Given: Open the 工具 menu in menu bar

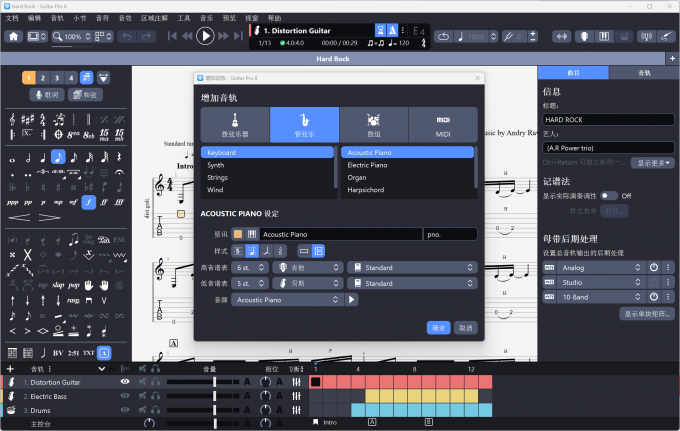Looking at the screenshot, I should tap(184, 18).
